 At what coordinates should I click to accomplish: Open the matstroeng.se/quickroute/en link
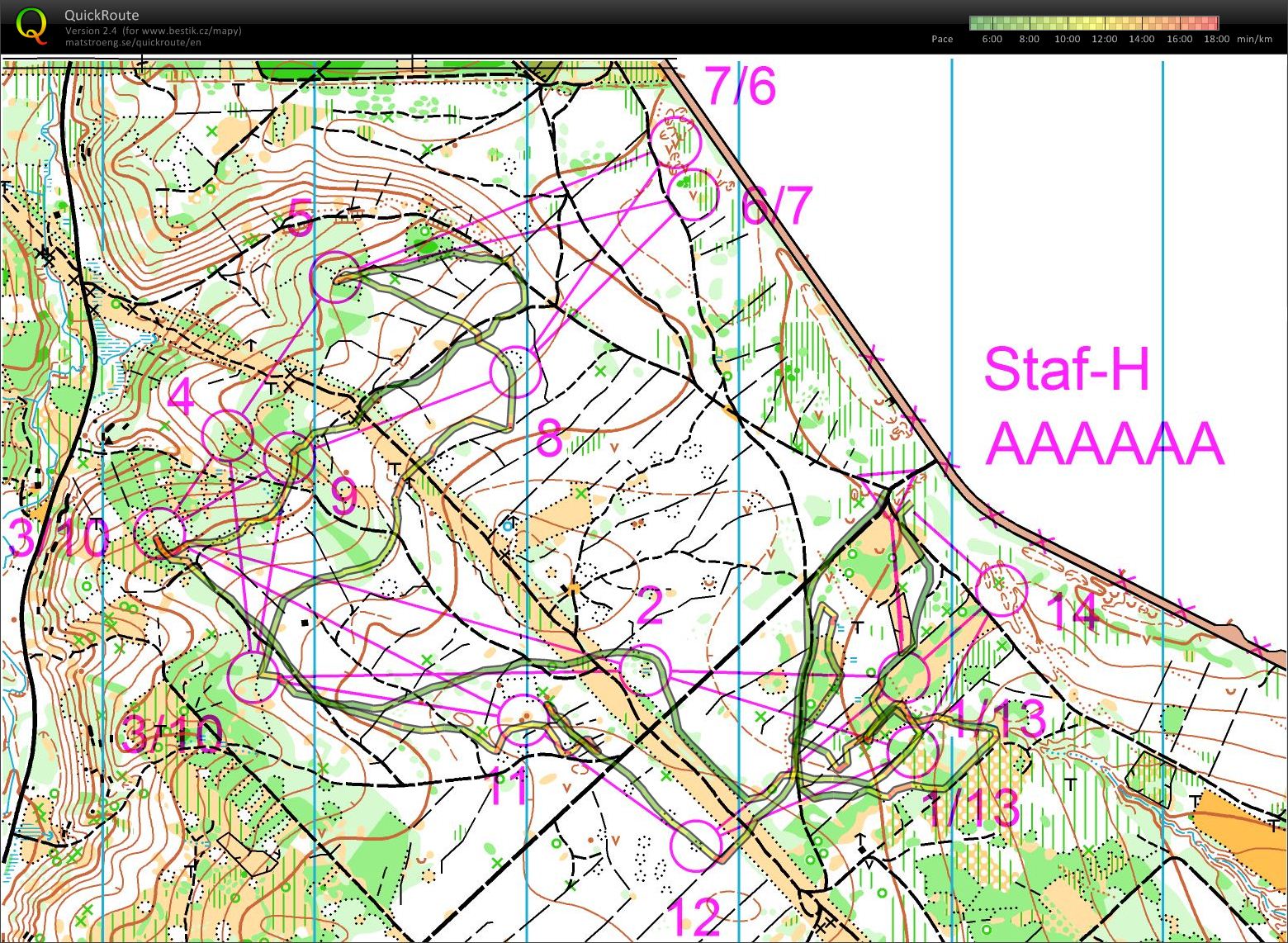click(133, 42)
